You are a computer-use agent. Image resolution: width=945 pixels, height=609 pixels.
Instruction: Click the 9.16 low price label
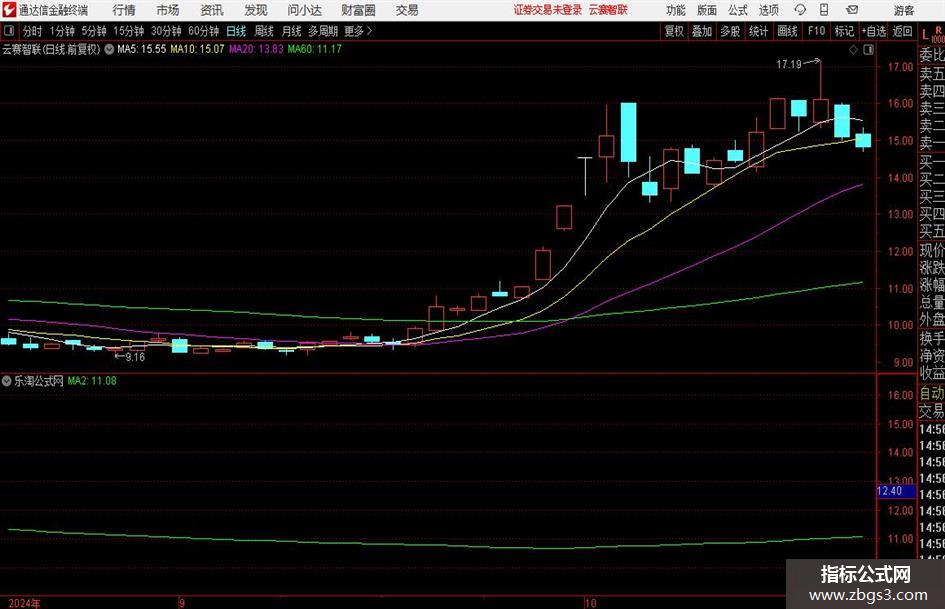(x=135, y=357)
